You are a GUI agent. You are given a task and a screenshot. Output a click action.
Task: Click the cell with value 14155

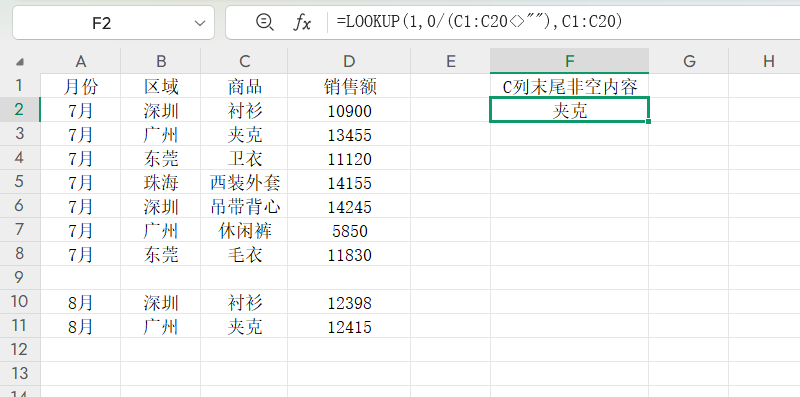(x=349, y=182)
